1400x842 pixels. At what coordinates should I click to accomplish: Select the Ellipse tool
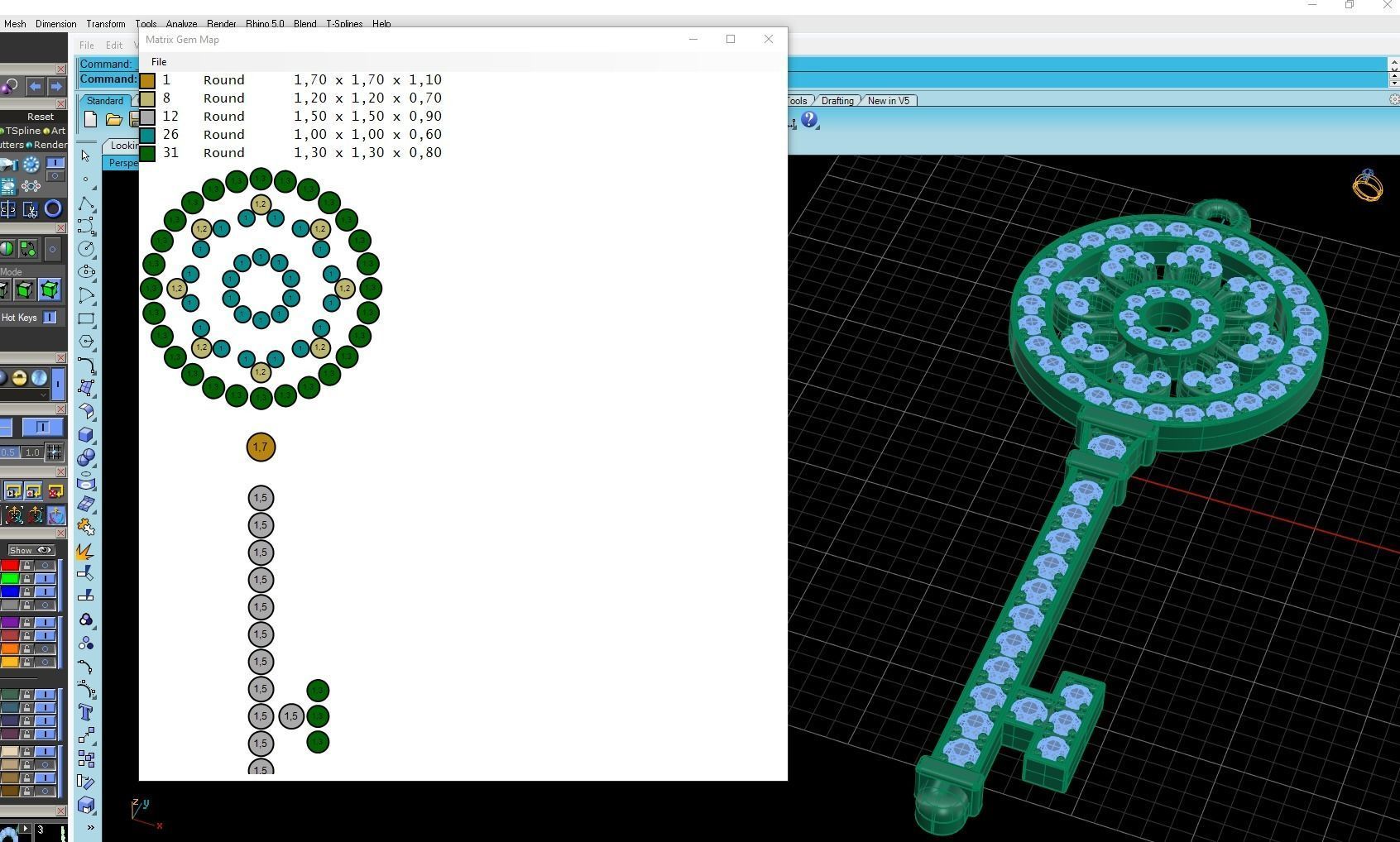point(86,271)
